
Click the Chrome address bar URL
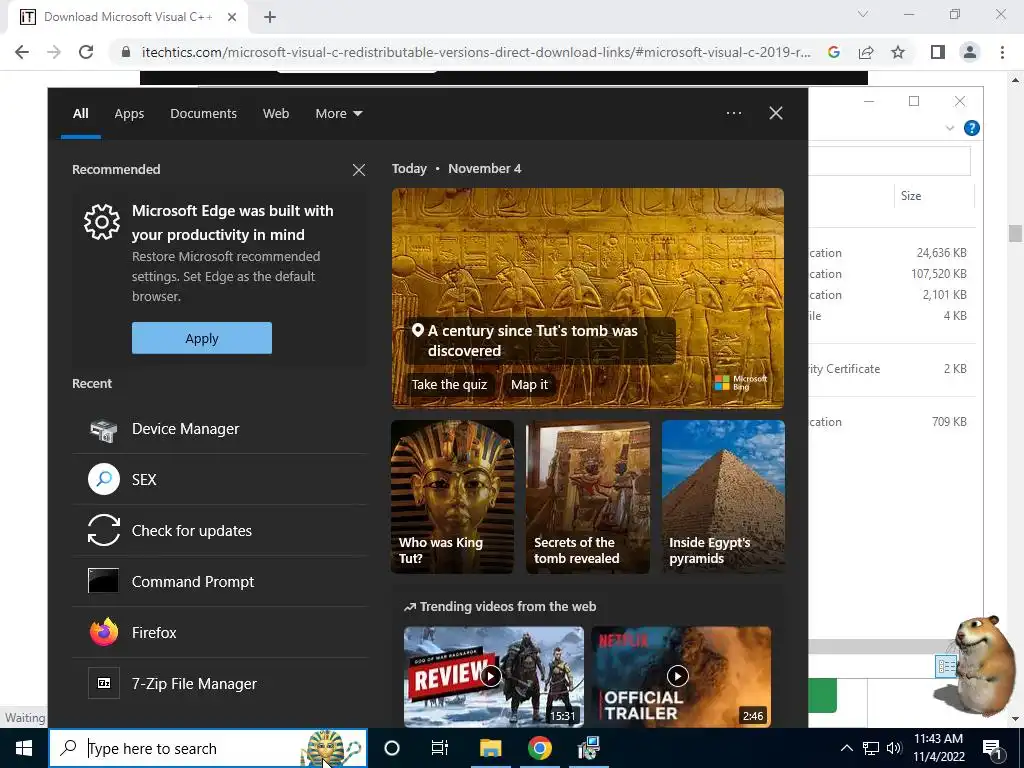coord(476,52)
